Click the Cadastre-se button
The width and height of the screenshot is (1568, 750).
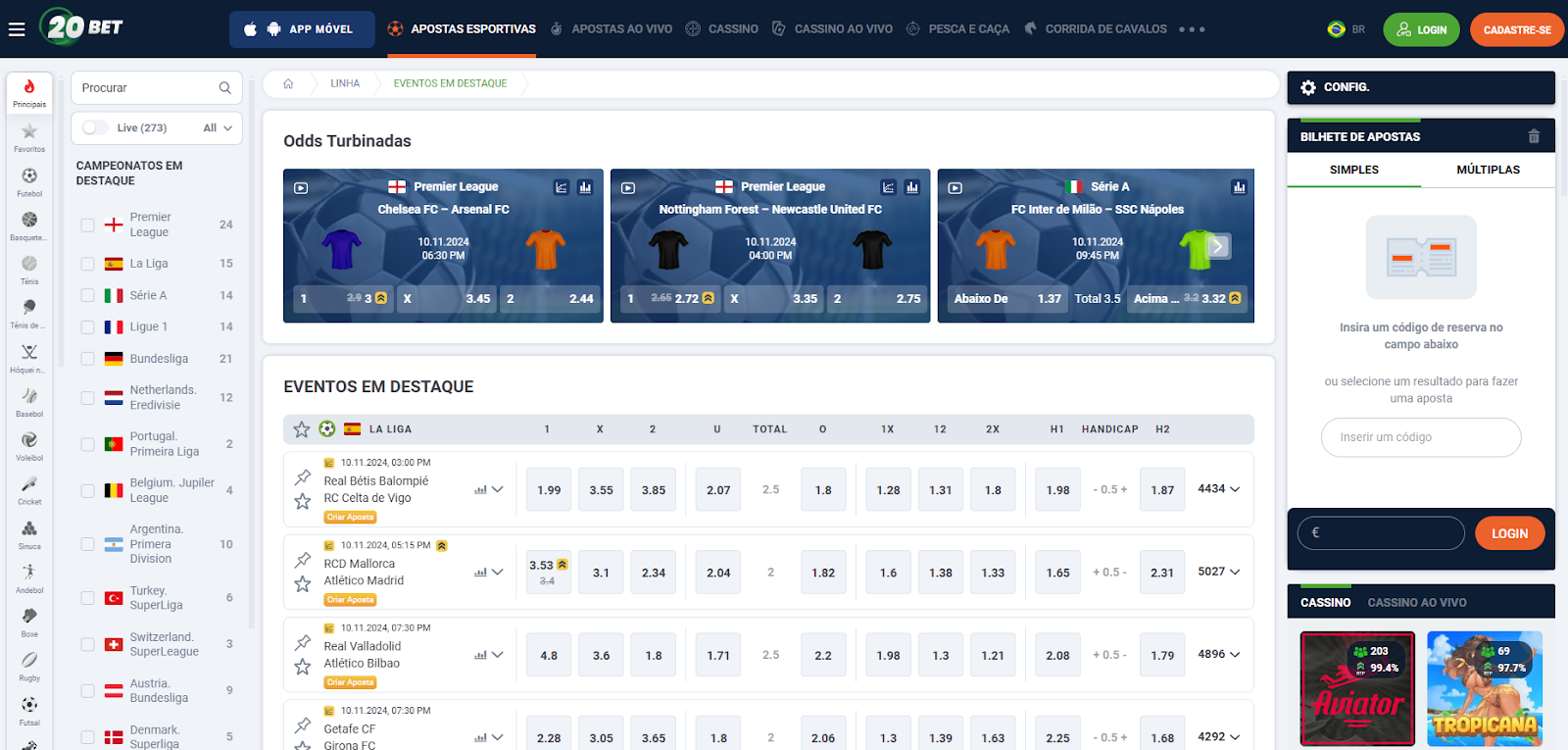point(1517,29)
